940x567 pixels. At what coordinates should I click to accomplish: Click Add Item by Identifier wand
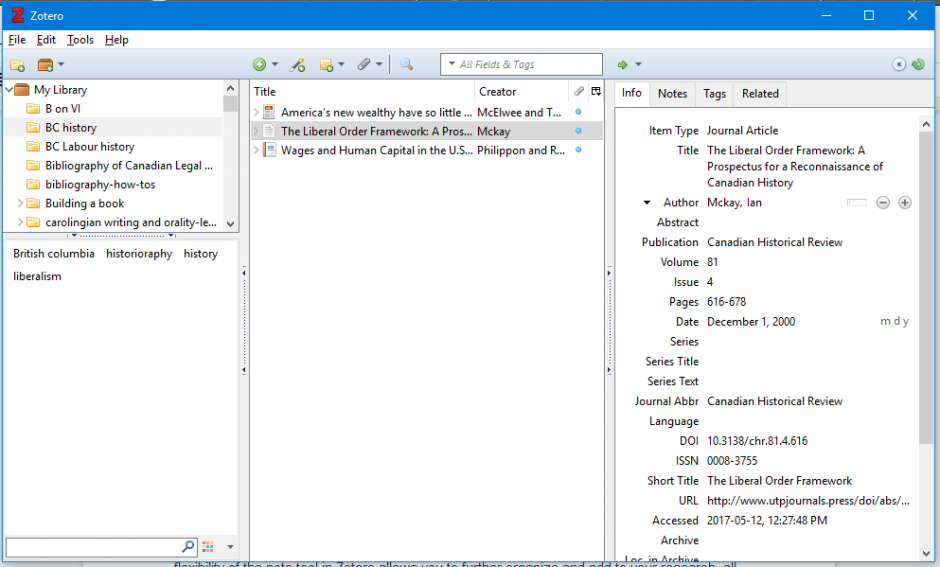[297, 65]
